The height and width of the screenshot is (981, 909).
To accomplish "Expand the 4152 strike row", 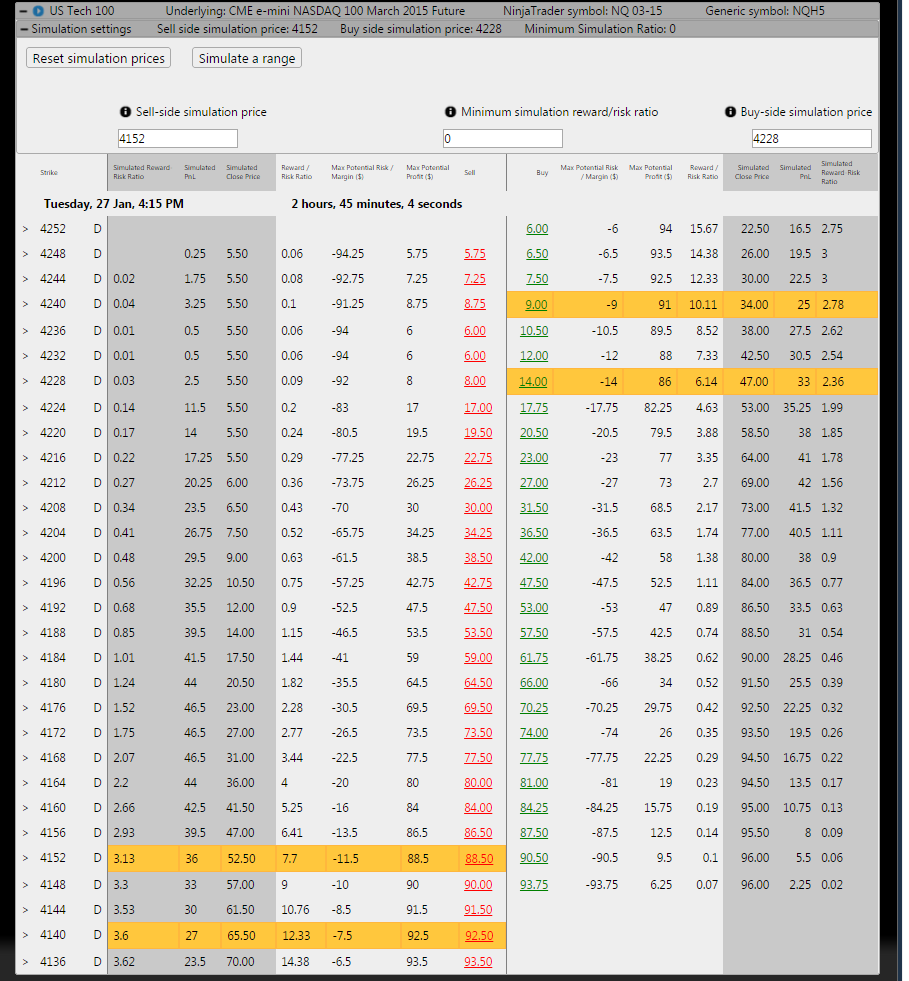I will point(26,858).
